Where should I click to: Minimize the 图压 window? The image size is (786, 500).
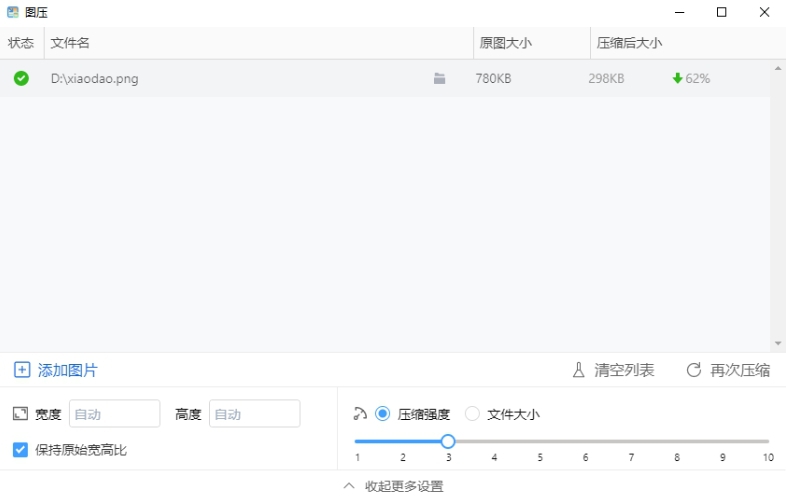680,12
